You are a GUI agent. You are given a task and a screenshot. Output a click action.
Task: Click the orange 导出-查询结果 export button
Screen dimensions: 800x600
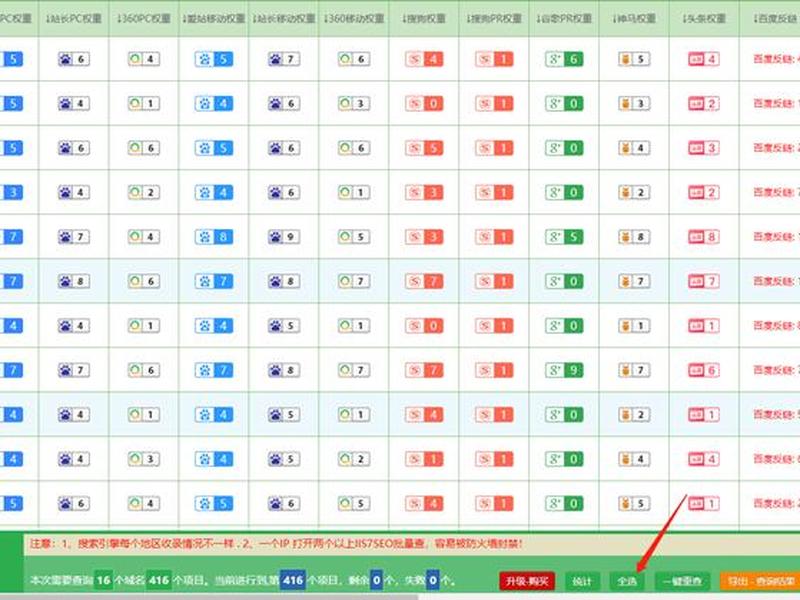pyautogui.click(x=760, y=581)
